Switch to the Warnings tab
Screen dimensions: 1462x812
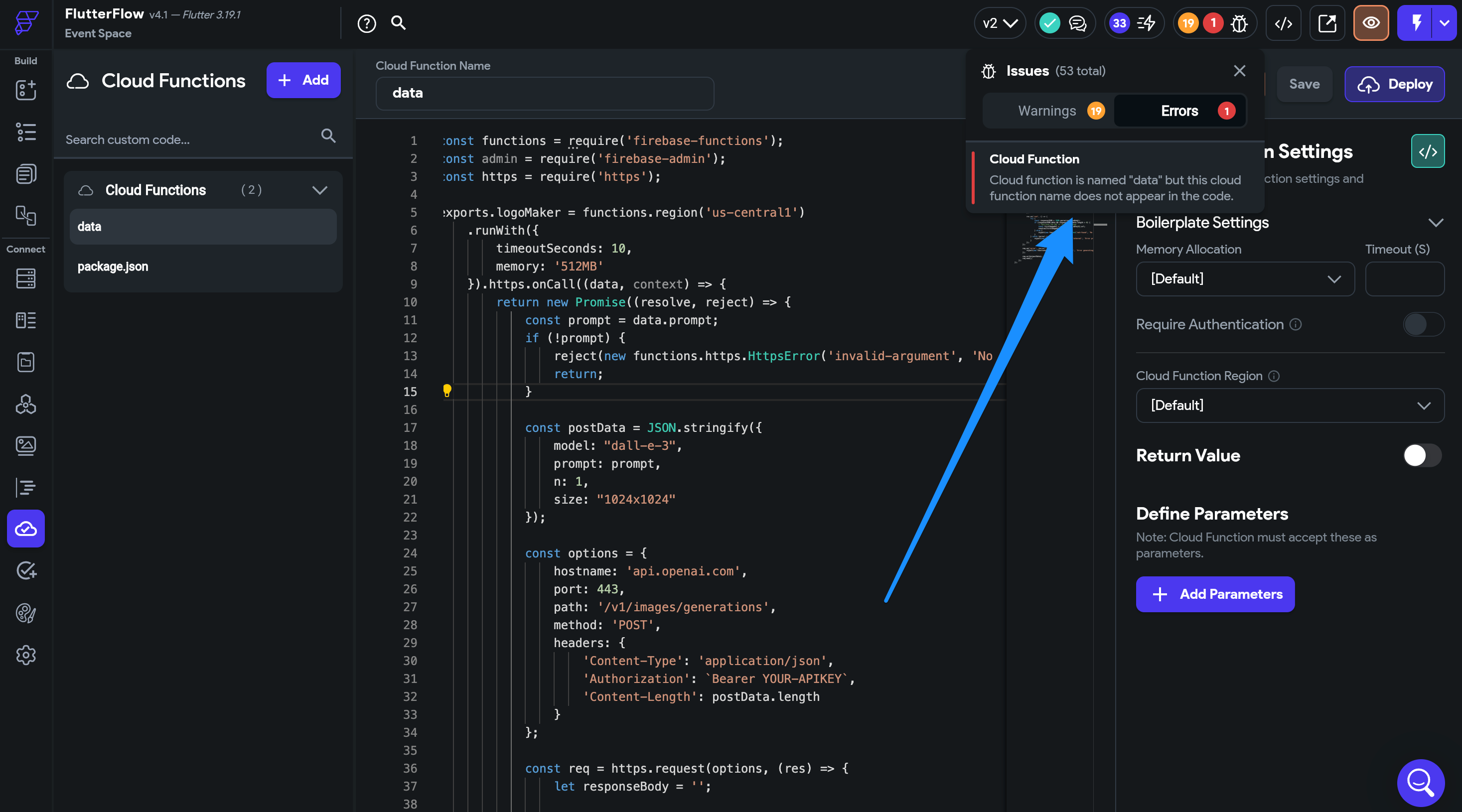[1049, 111]
